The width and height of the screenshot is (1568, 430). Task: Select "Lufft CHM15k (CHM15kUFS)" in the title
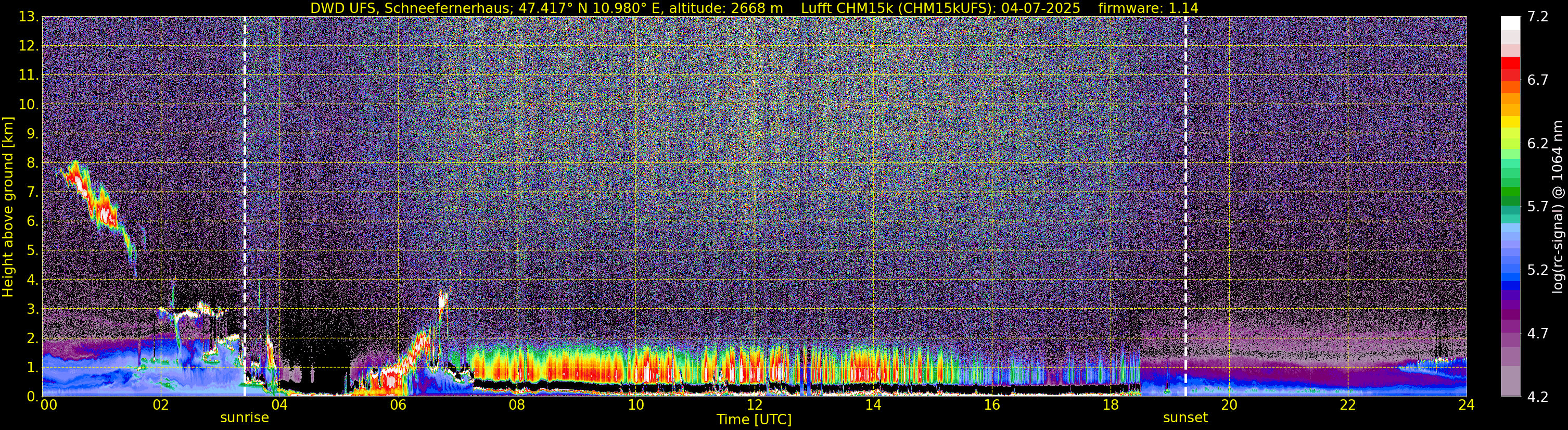click(896, 8)
